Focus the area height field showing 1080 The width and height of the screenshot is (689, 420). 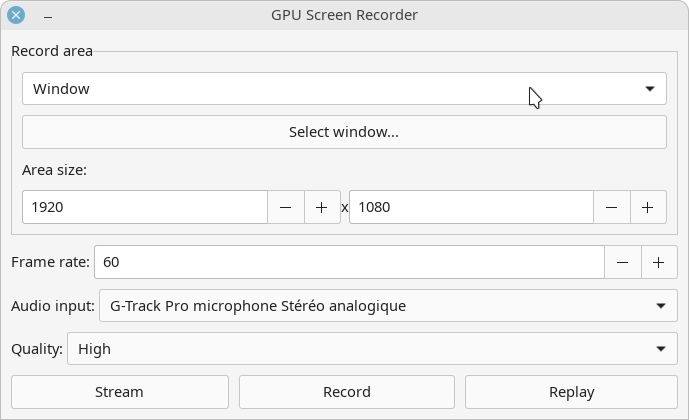click(471, 207)
